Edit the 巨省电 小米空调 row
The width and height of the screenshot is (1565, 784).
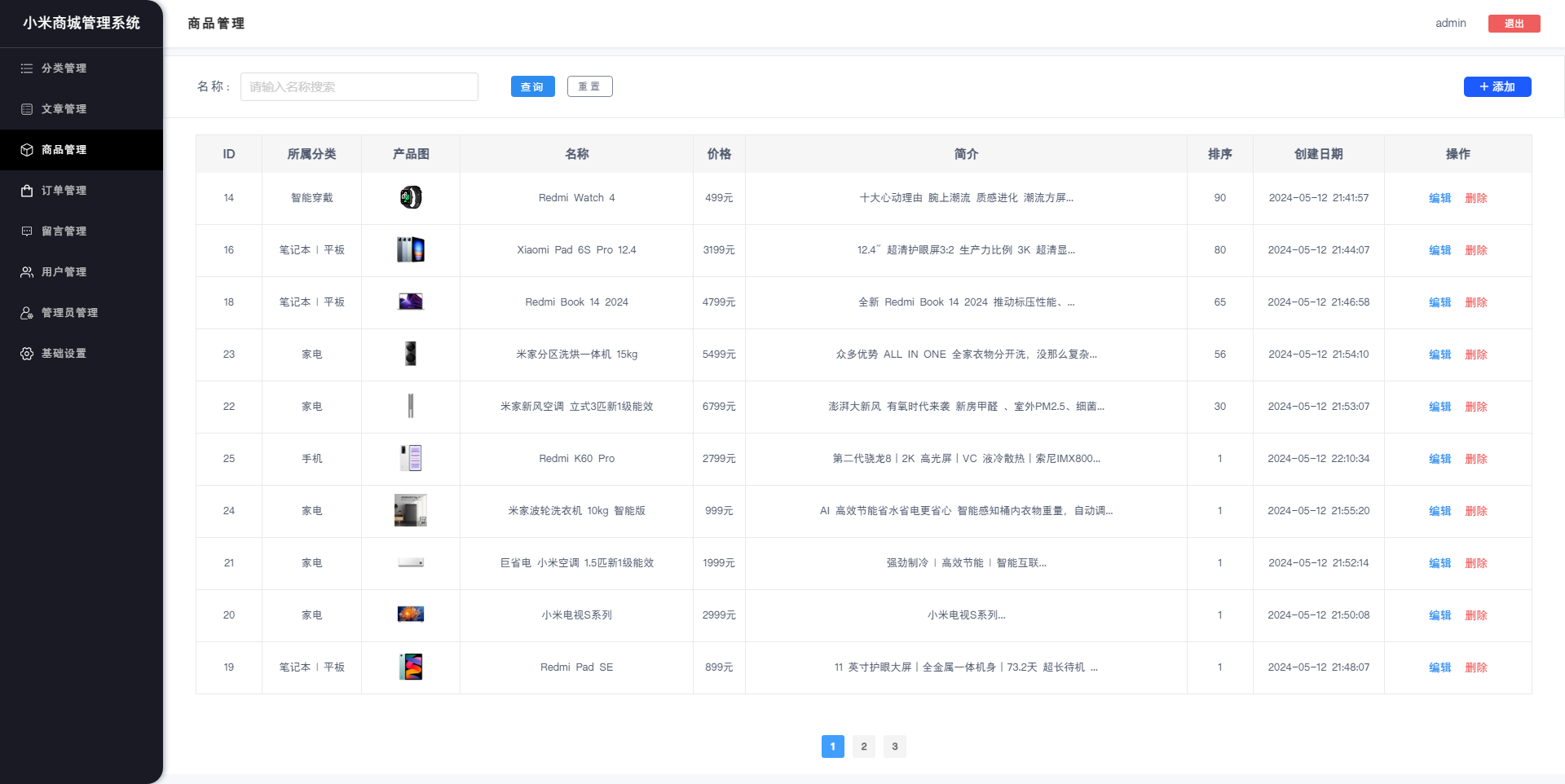tap(1440, 563)
